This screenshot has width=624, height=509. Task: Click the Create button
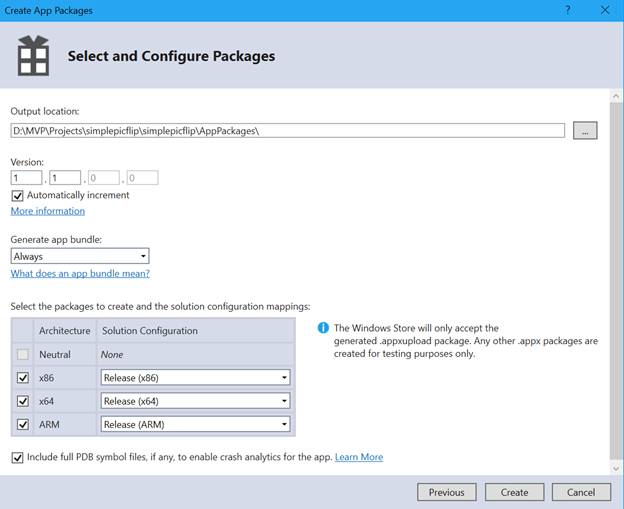click(x=514, y=492)
